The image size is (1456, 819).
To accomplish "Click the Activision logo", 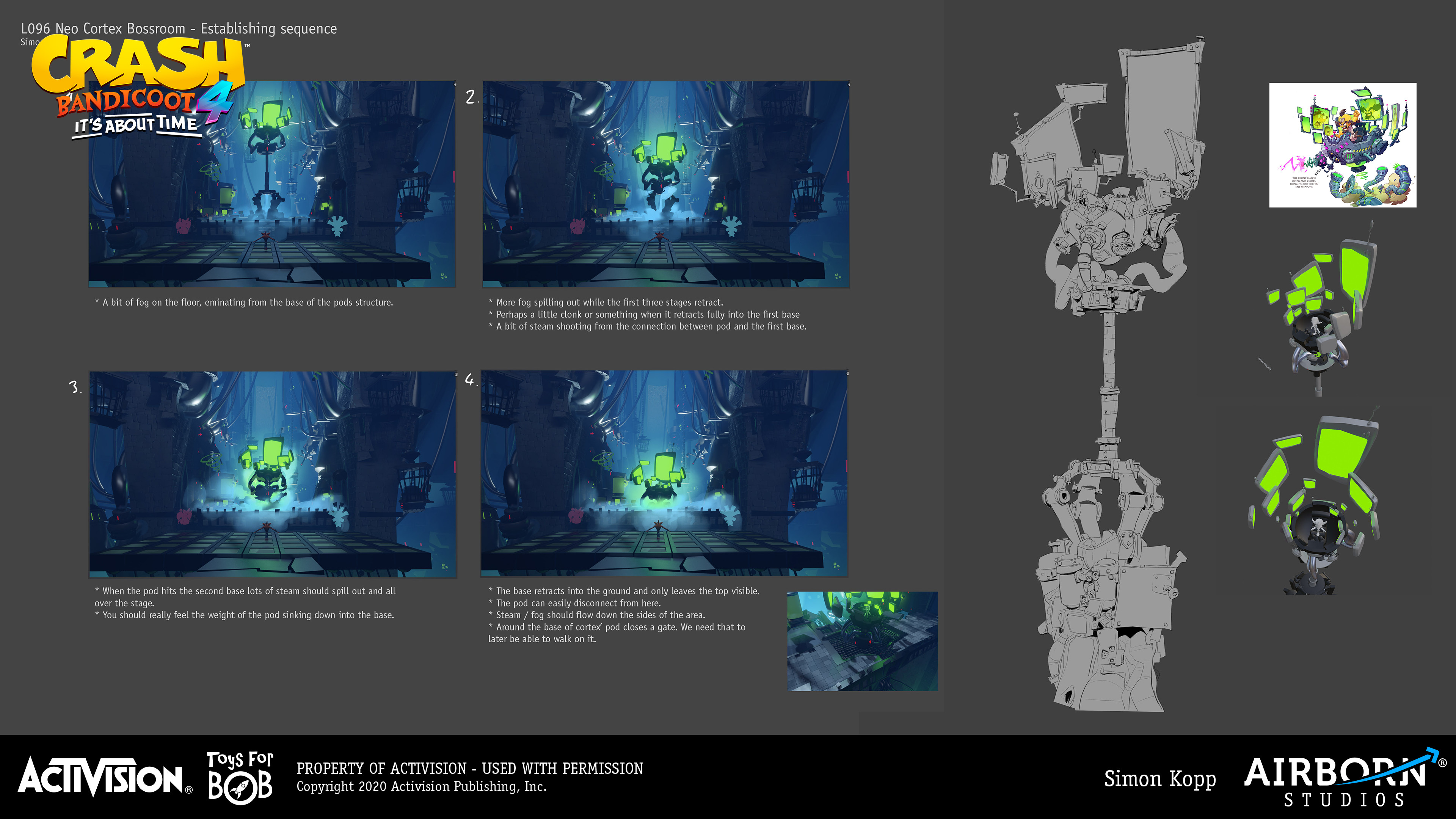I will point(105,777).
